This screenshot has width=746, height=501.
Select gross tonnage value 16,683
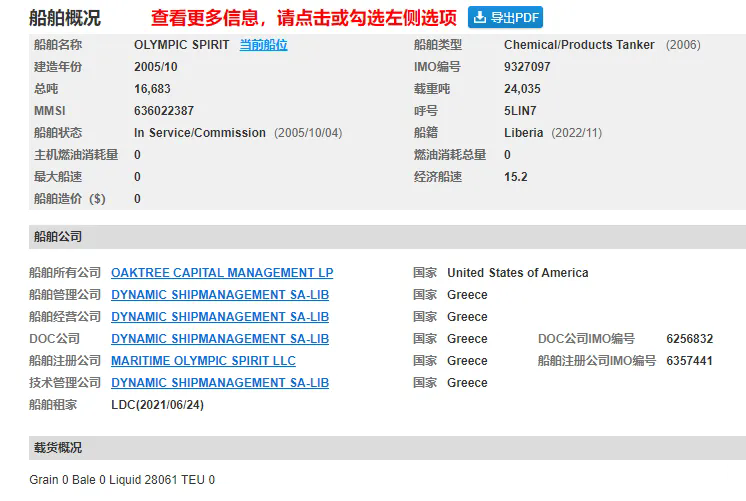click(x=152, y=88)
